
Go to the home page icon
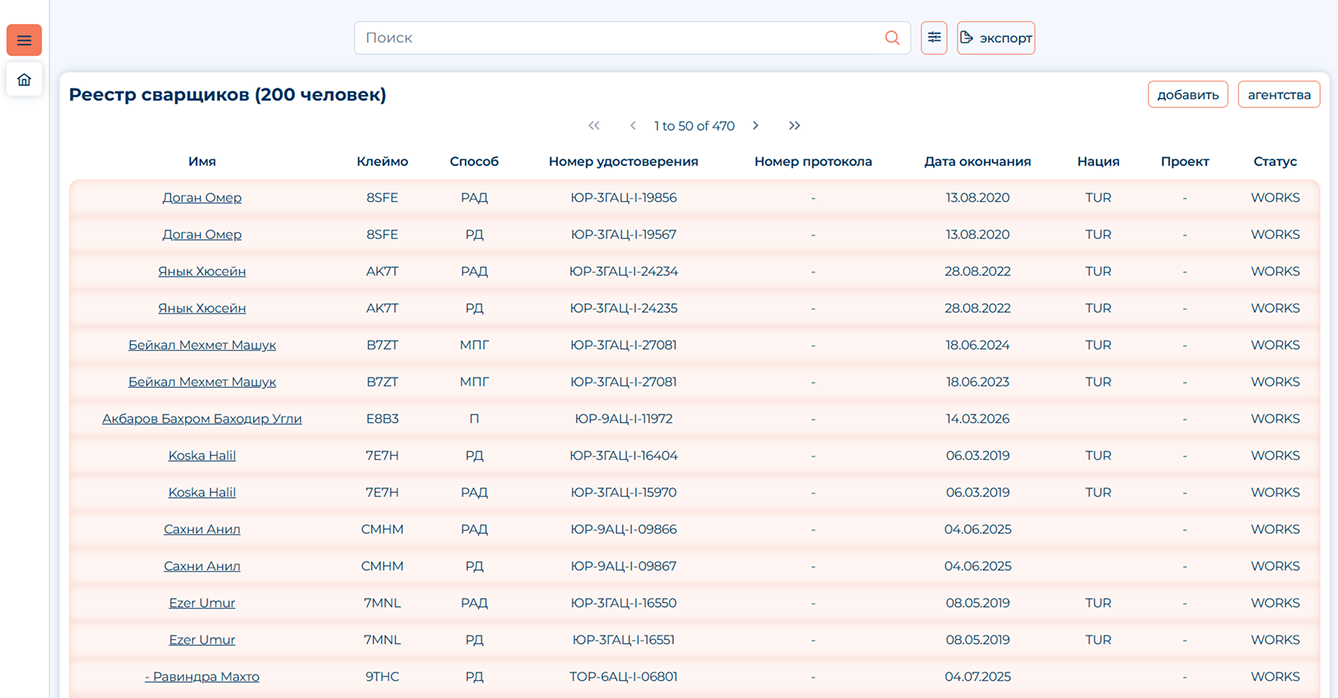pyautogui.click(x=24, y=80)
